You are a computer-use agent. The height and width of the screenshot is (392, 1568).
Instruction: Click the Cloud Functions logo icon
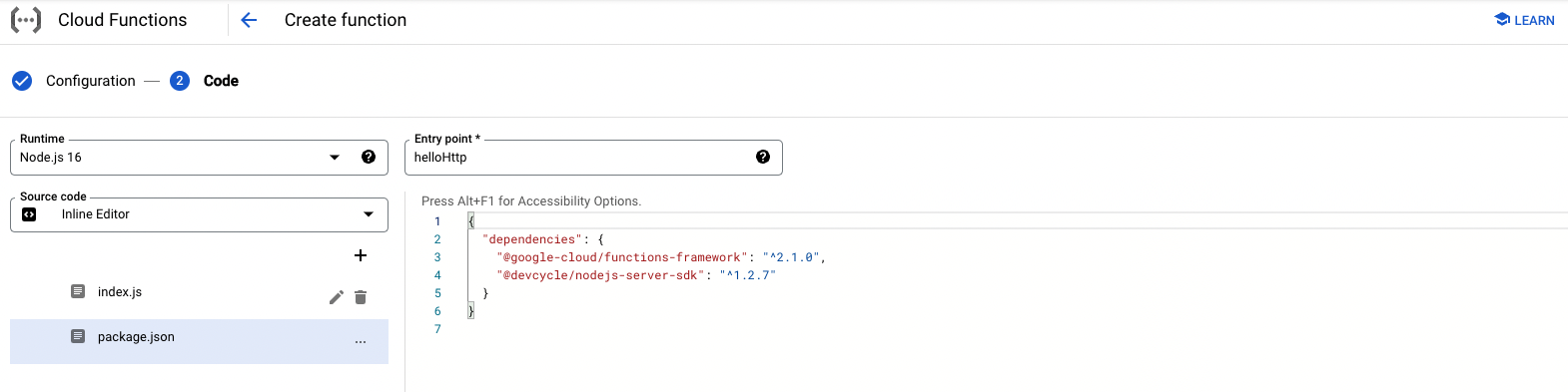point(26,20)
